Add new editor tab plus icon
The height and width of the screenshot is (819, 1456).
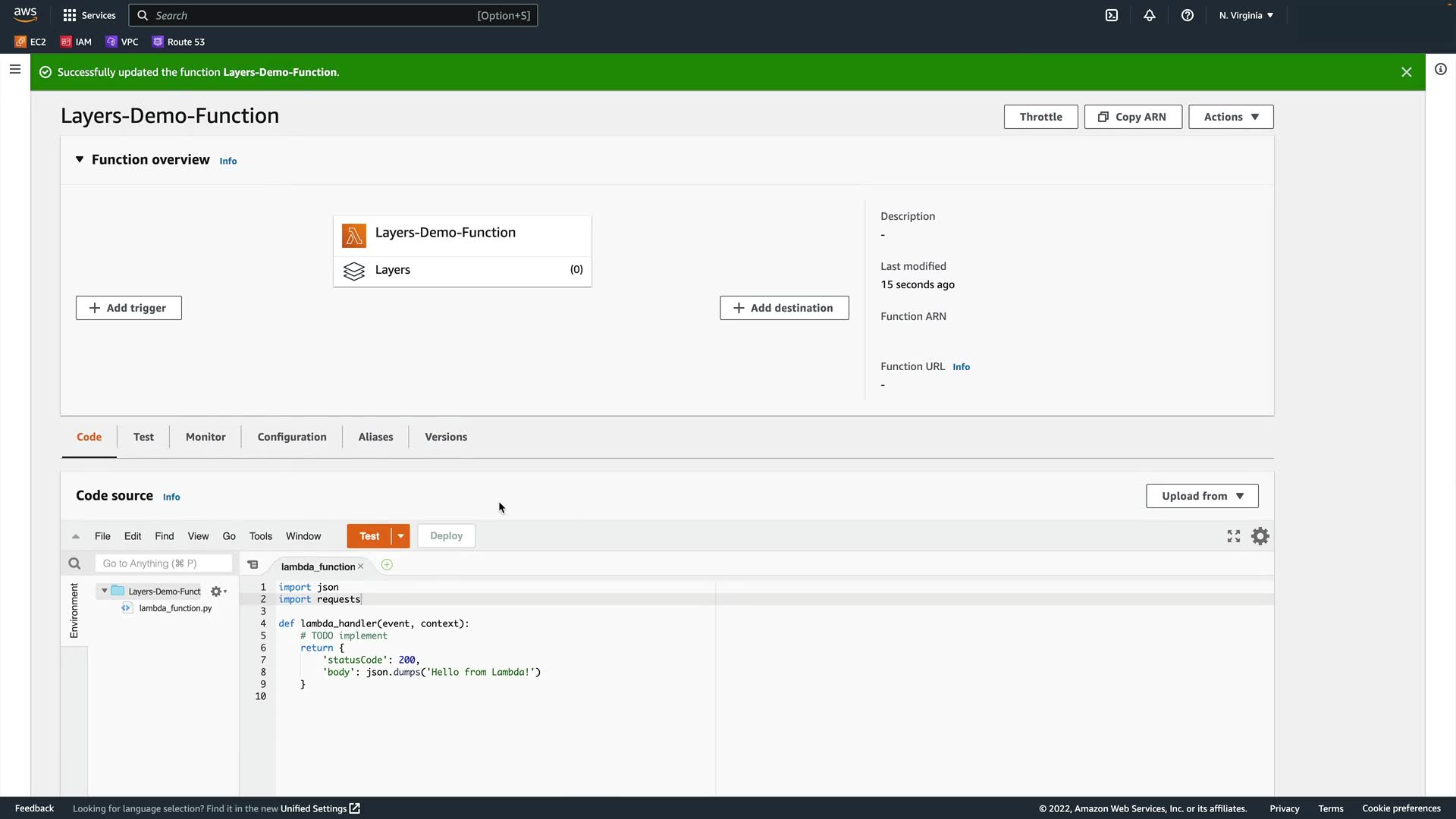coord(387,565)
